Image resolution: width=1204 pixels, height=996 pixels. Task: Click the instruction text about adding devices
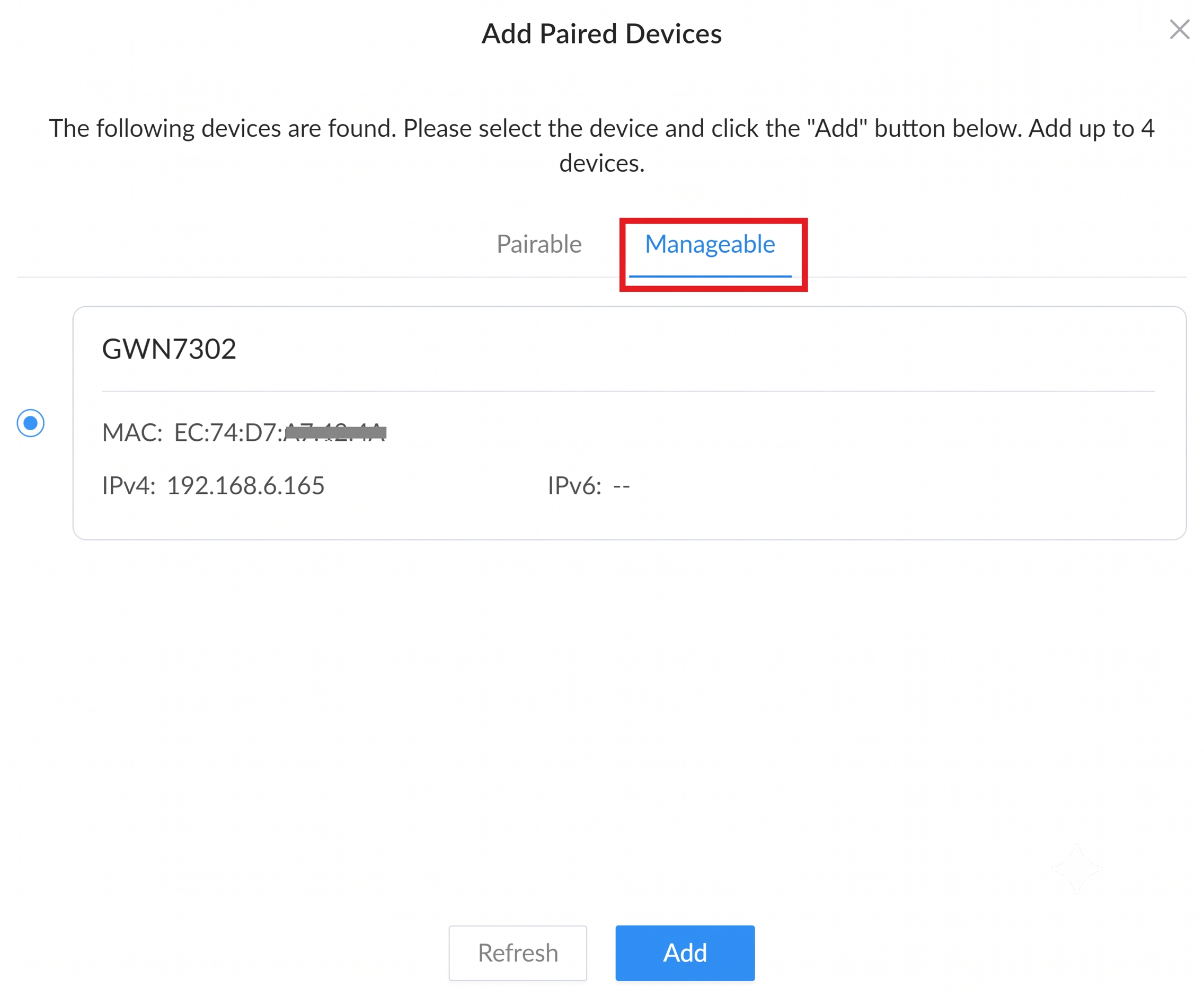[601, 146]
